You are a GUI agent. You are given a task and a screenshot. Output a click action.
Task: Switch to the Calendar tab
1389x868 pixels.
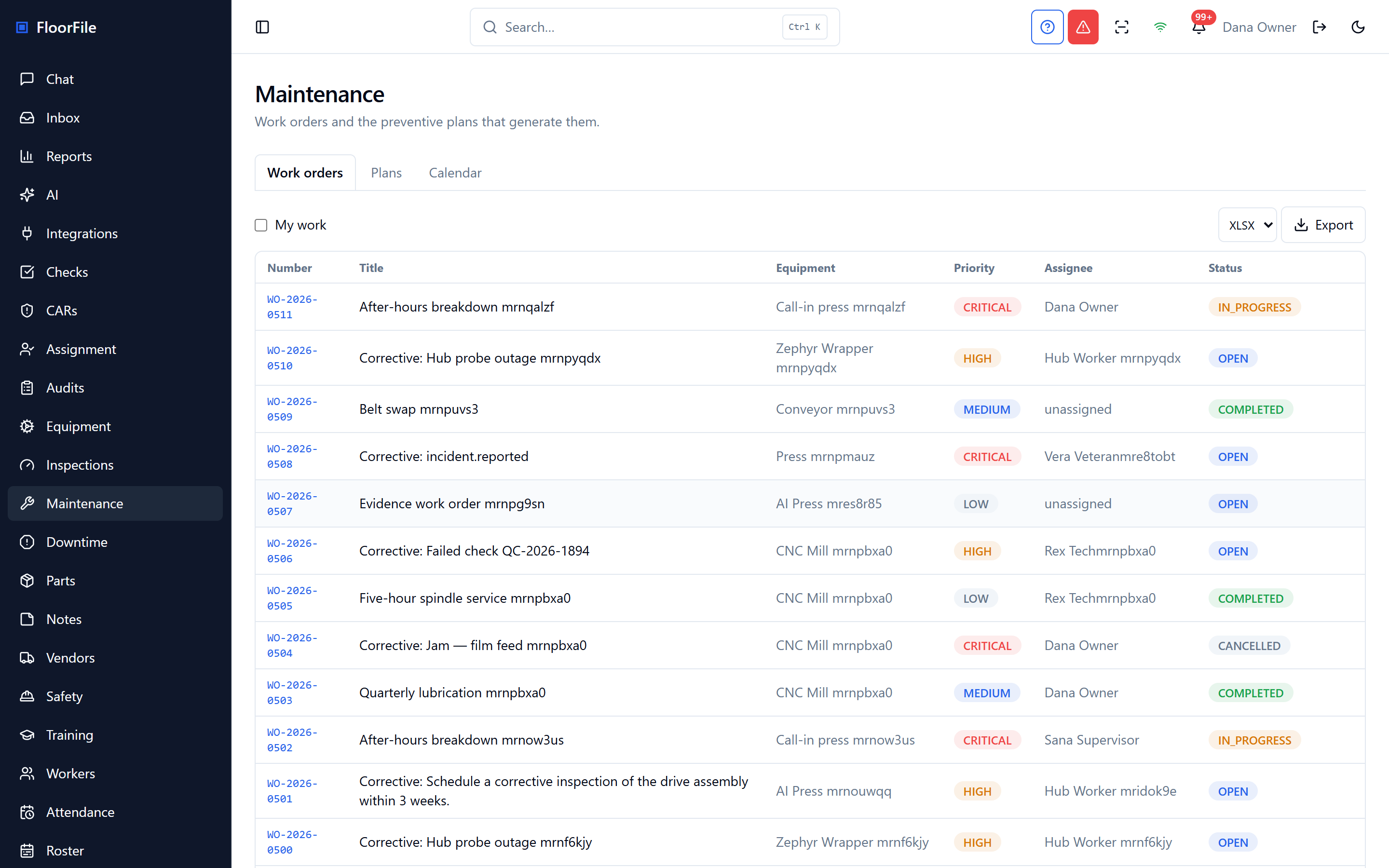[455, 173]
